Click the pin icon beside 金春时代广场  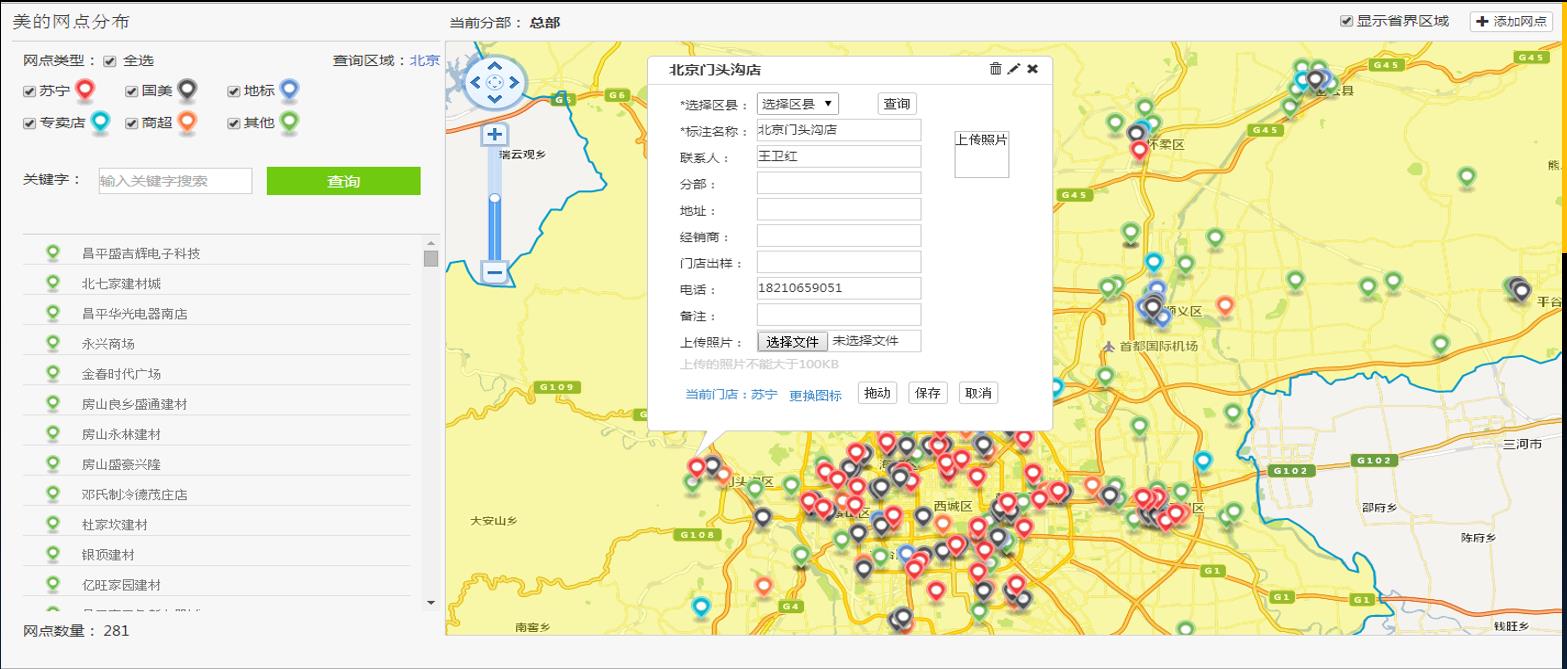53,373
